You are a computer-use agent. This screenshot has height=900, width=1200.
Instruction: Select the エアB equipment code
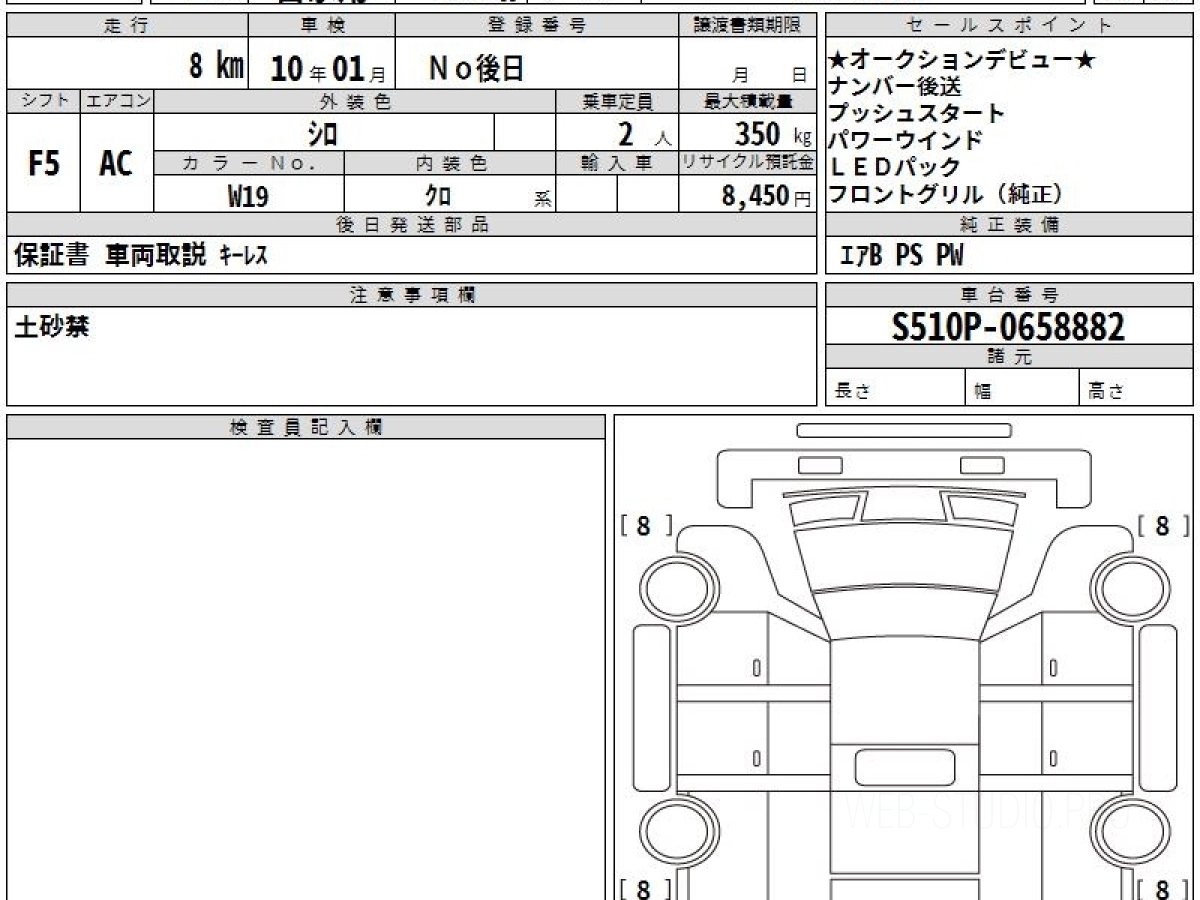coord(861,257)
